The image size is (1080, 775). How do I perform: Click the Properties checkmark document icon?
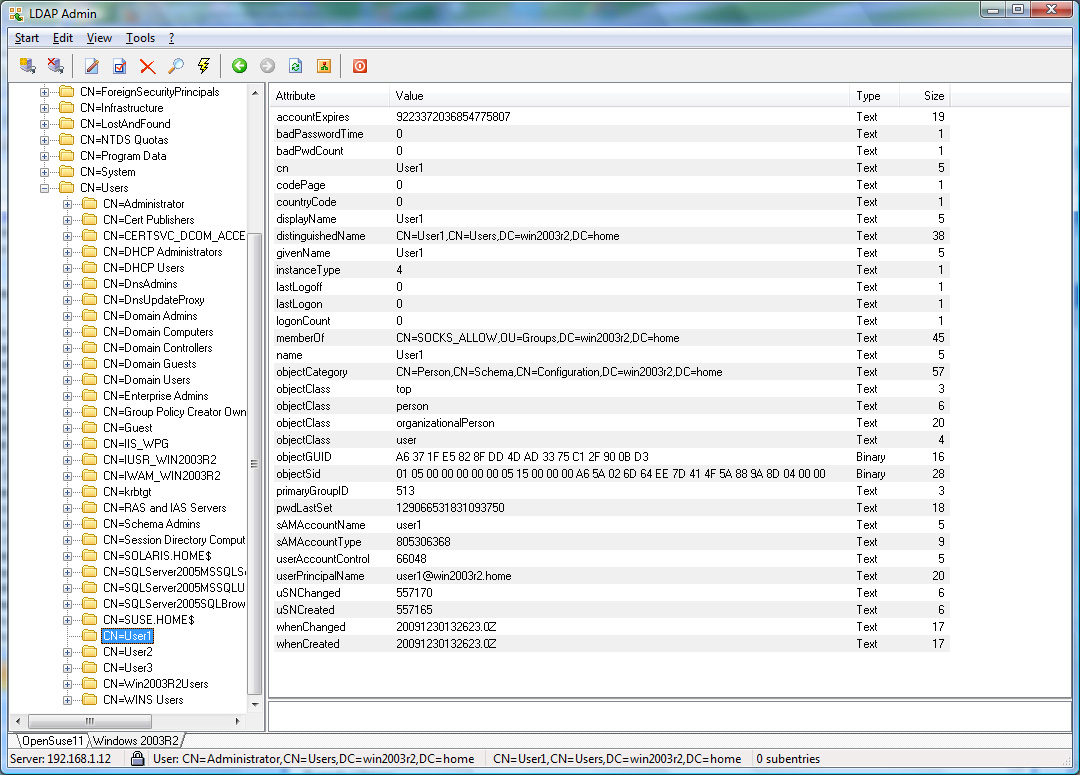(x=120, y=66)
